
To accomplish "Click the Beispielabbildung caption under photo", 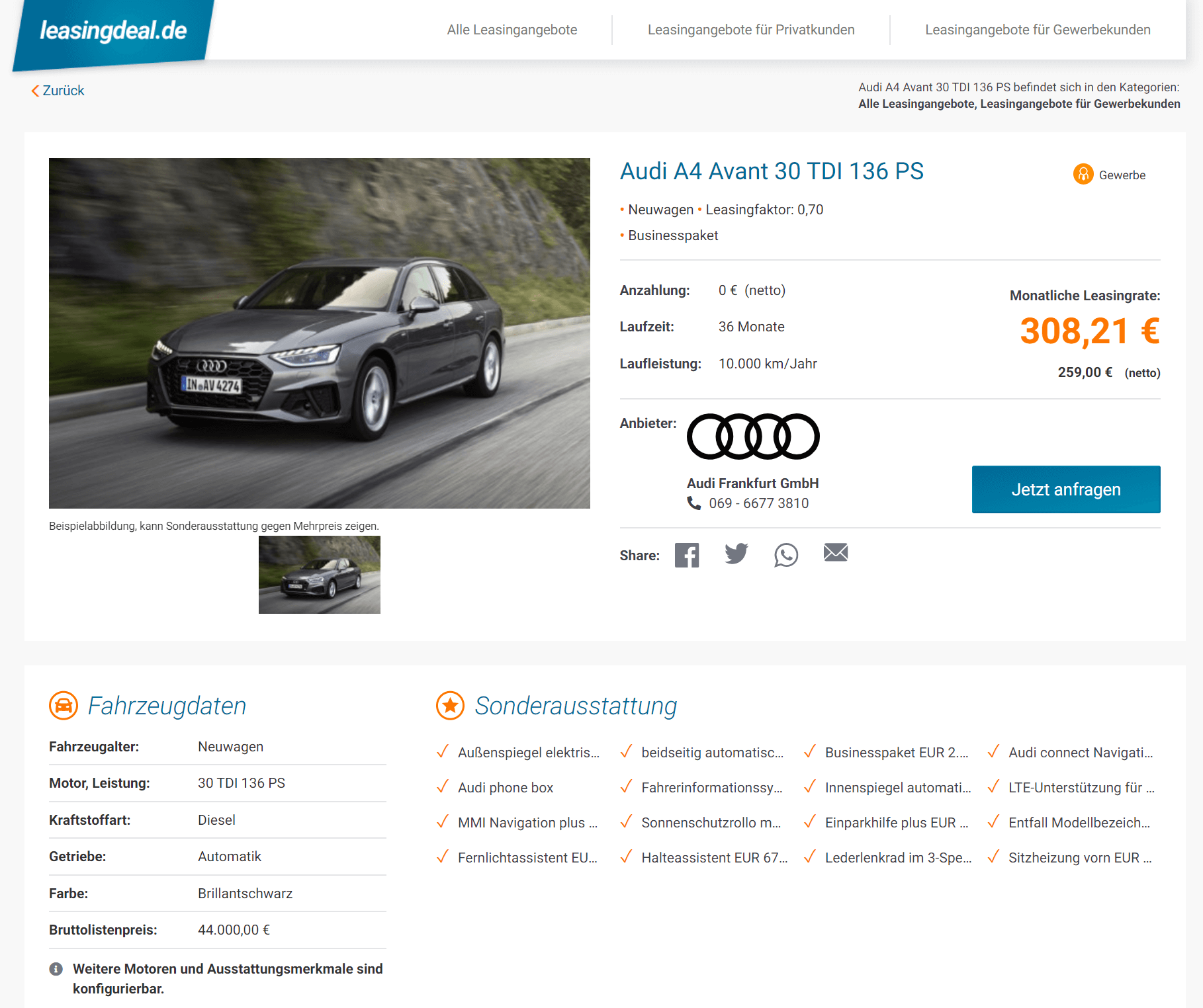I will pos(214,526).
